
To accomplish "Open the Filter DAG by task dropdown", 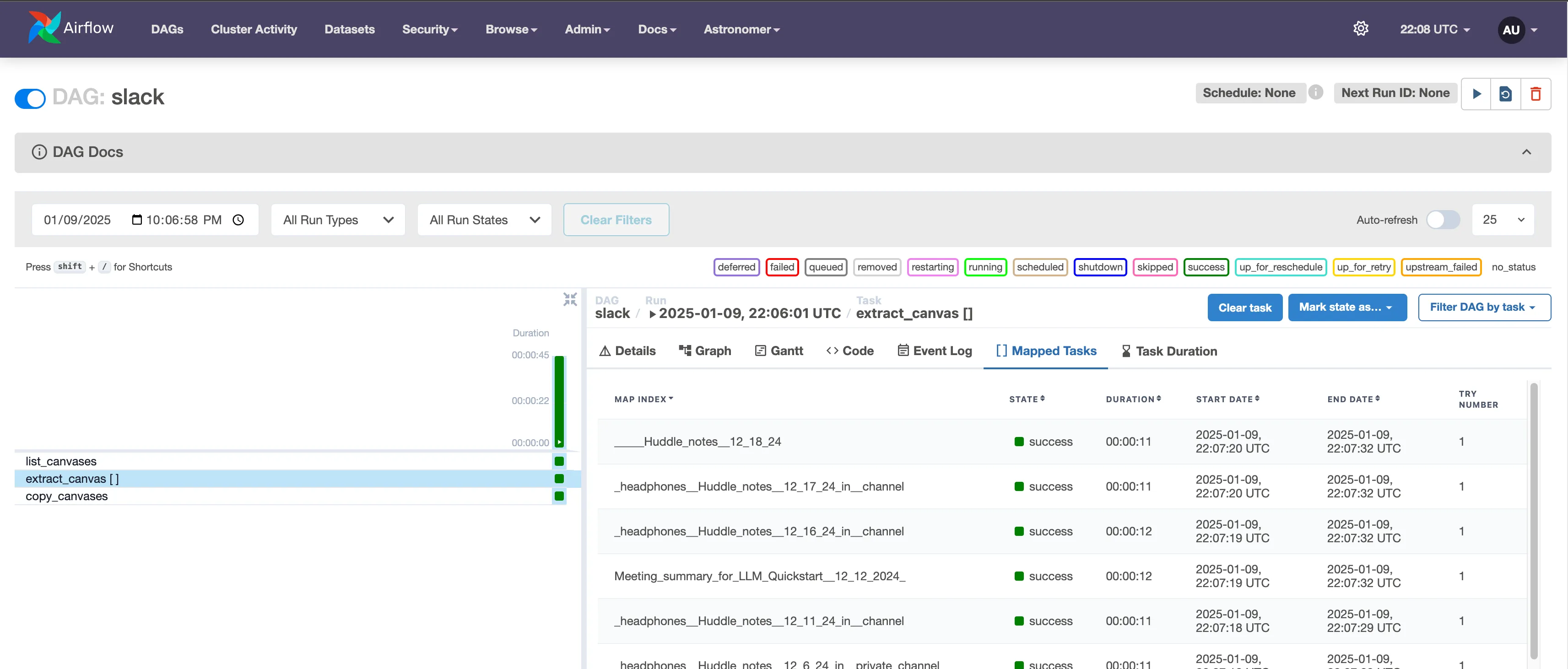I will tap(1484, 308).
